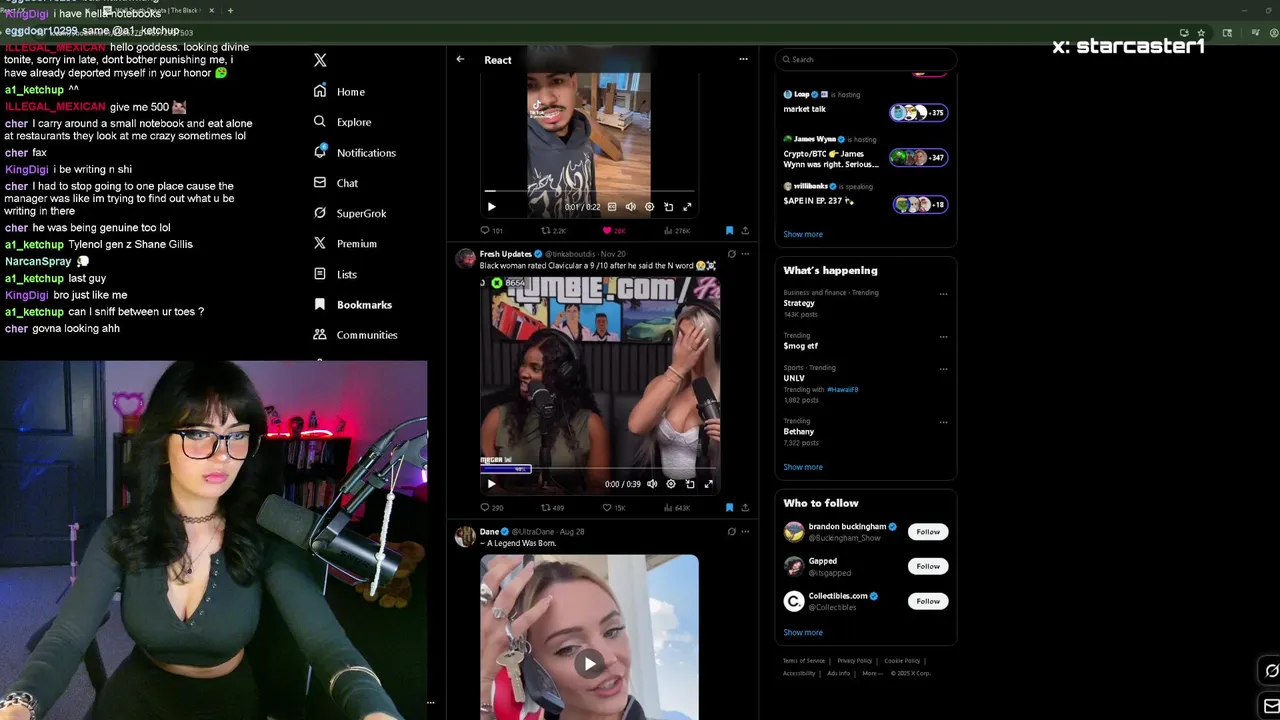The width and height of the screenshot is (1280, 720).
Task: Remove bookmark on the 643K views post
Action: tap(729, 508)
